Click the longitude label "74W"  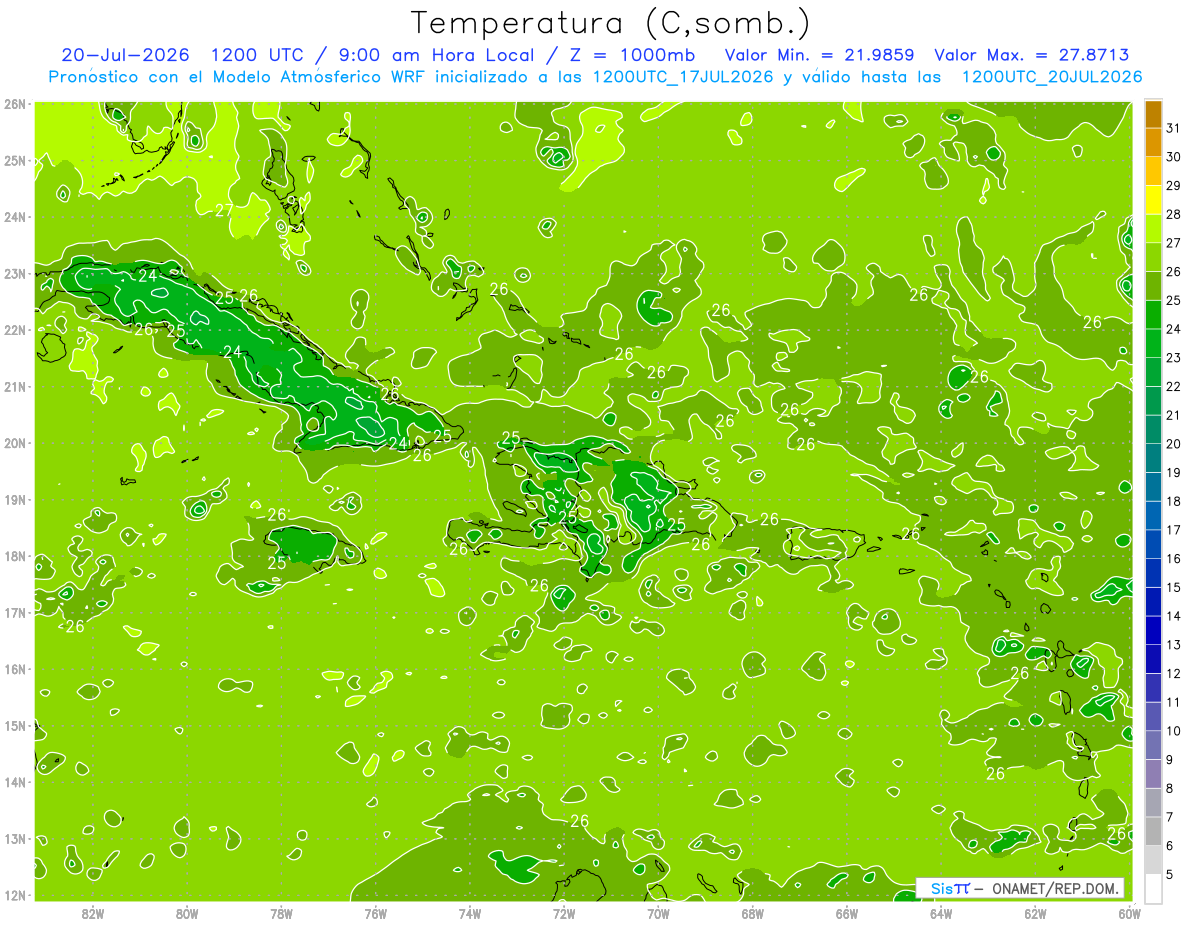[x=470, y=913]
